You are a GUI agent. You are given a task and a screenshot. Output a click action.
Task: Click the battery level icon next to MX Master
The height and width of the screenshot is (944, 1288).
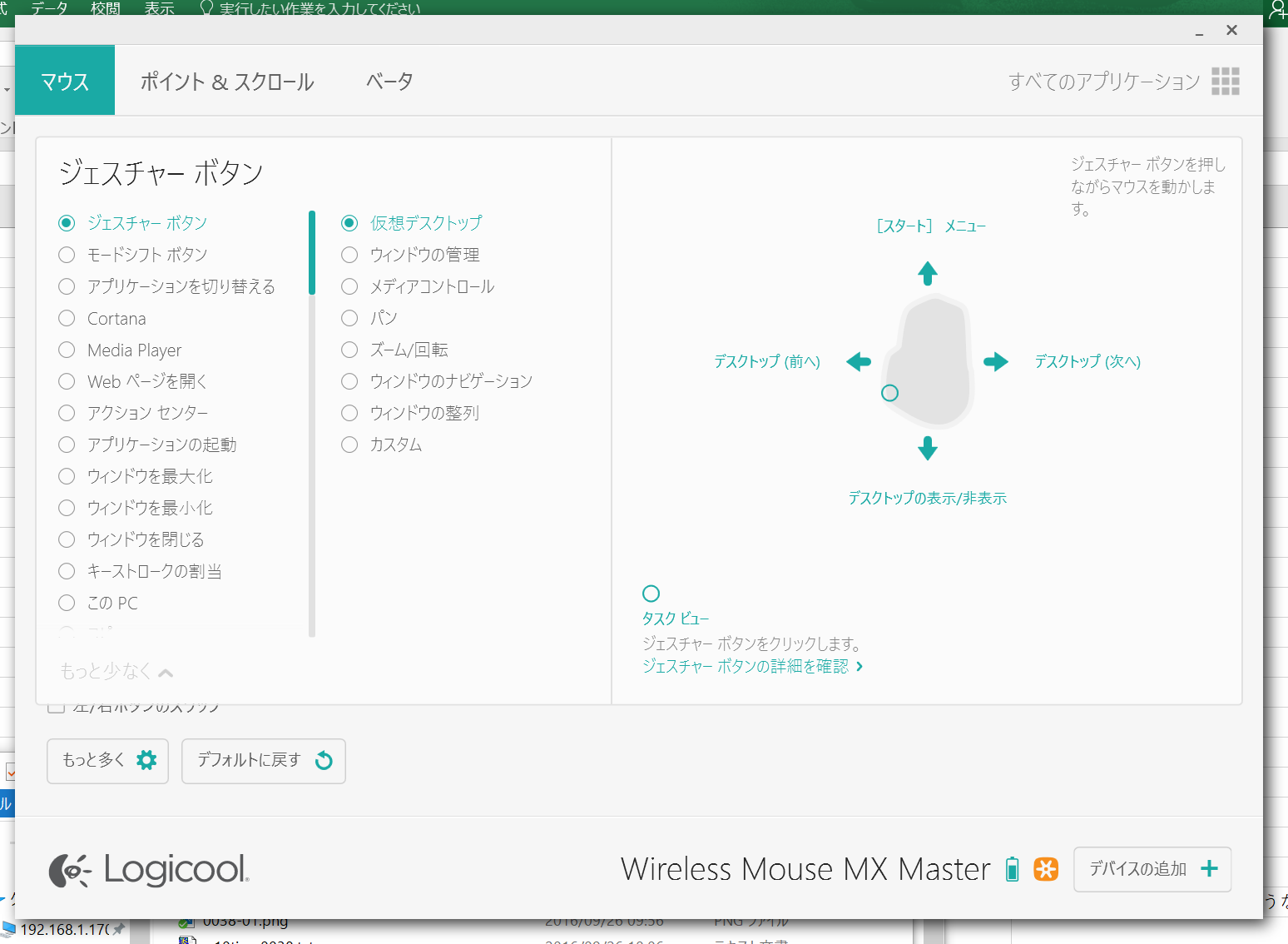1012,868
